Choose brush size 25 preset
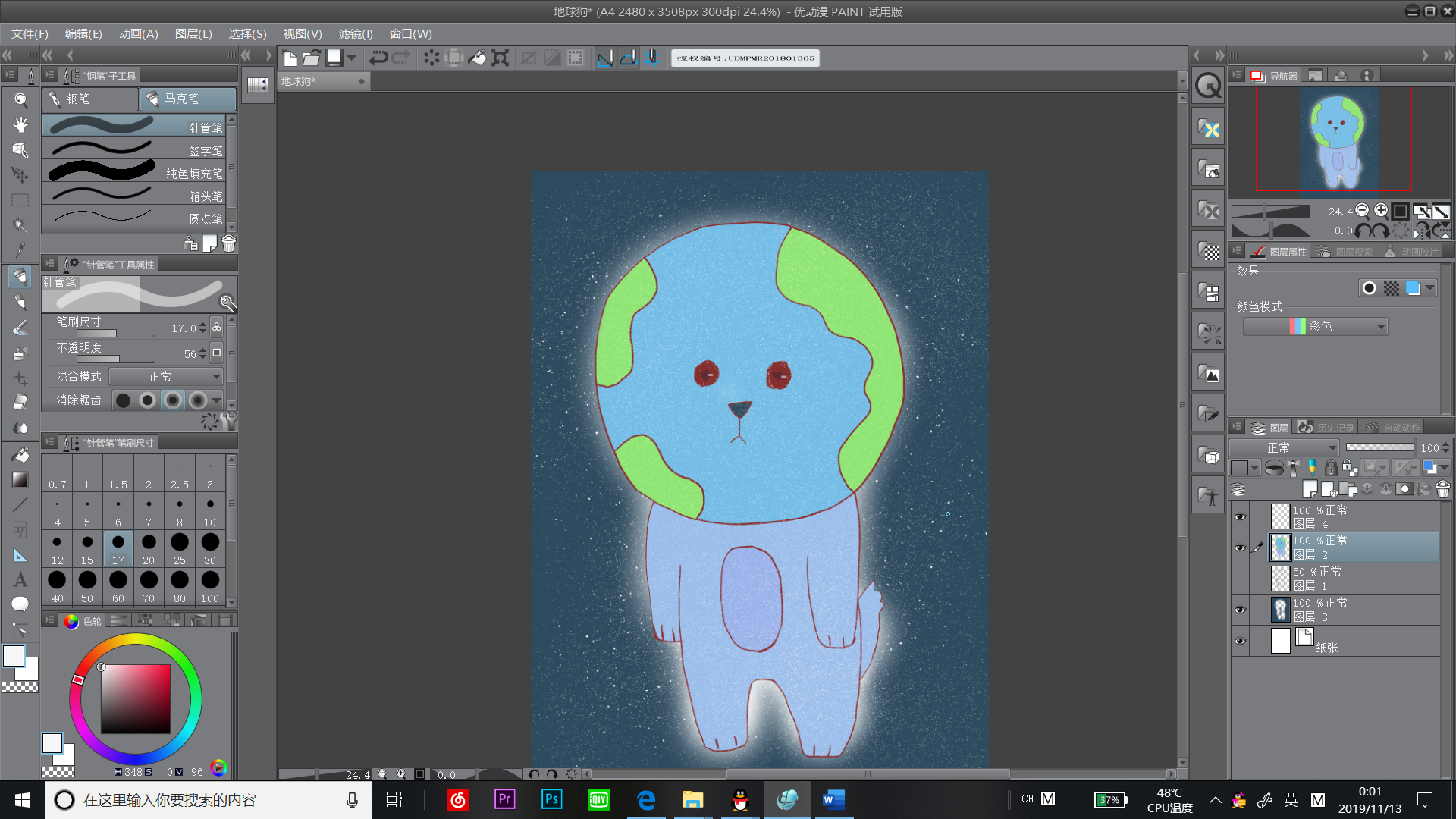Viewport: 1456px width, 819px height. [x=179, y=548]
